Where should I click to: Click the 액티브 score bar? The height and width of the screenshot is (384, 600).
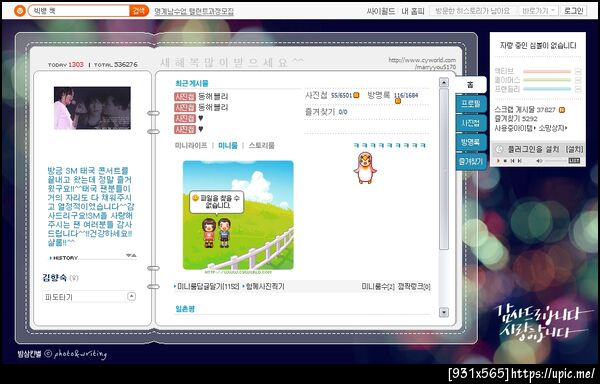point(547,72)
